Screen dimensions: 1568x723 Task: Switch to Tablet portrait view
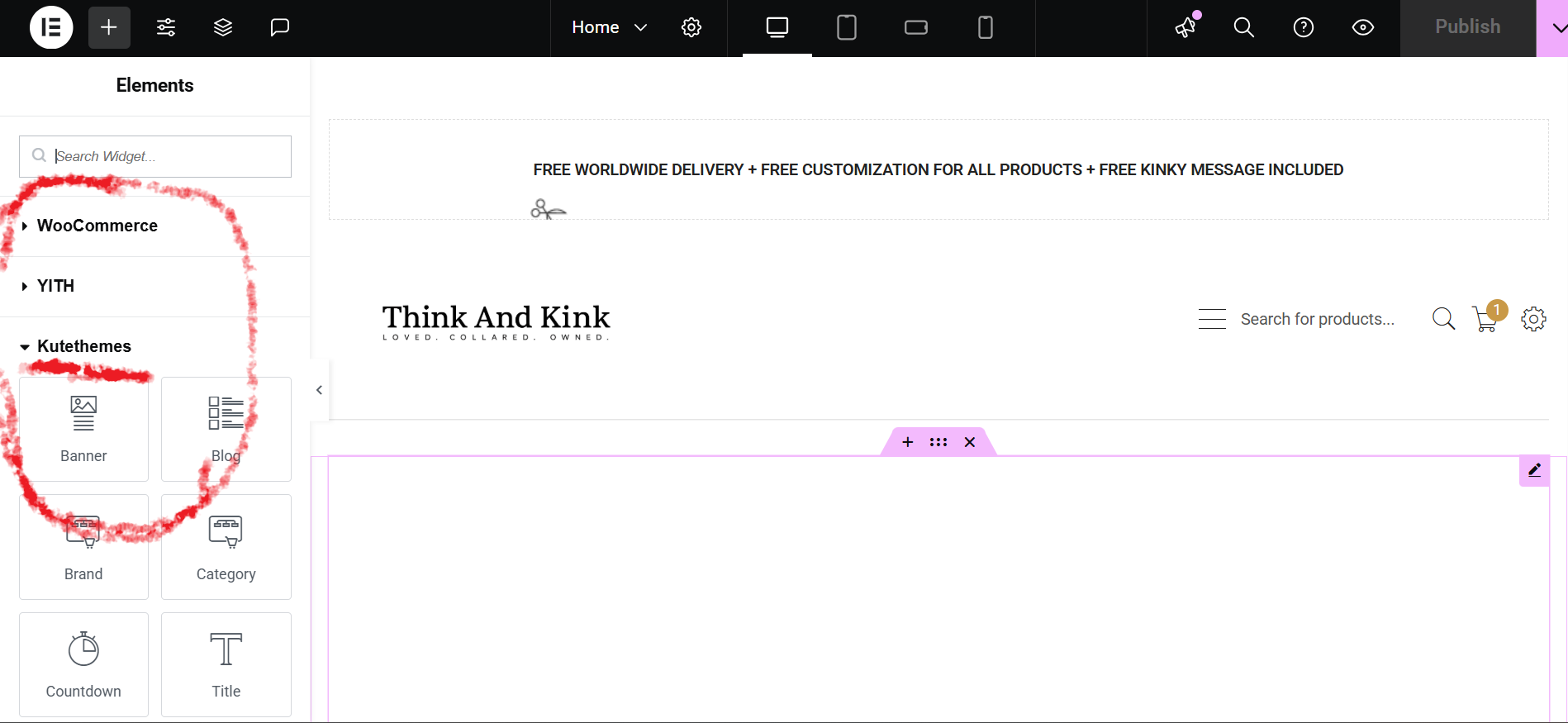(847, 27)
